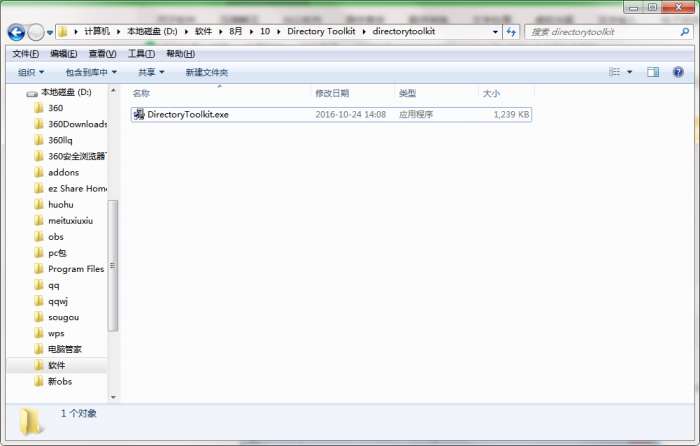Expand the arrow after 计算机 breadcrumb

pos(118,32)
